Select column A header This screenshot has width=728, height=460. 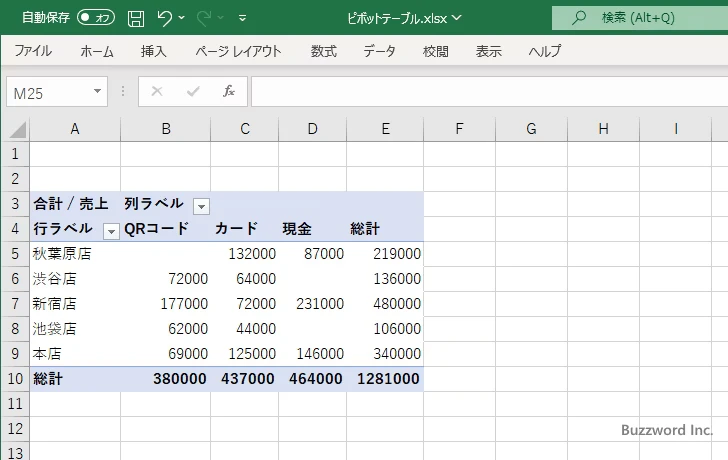75,129
